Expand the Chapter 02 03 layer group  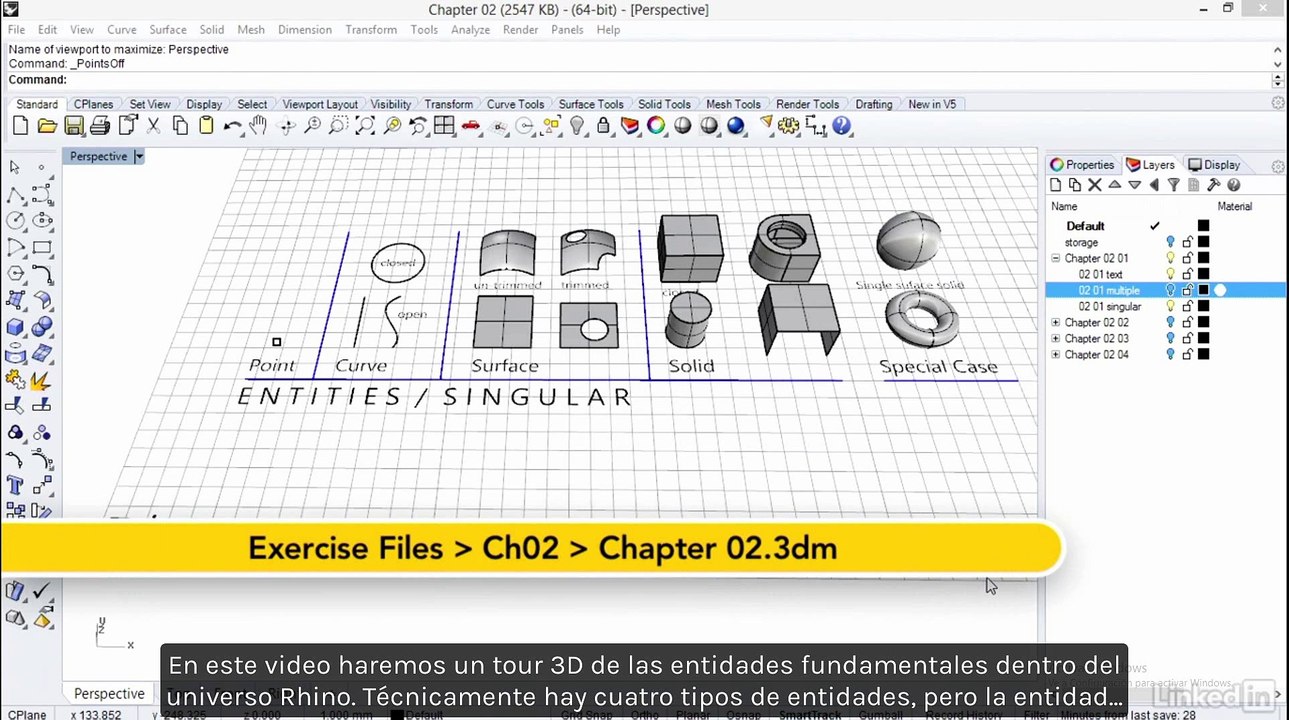coord(1056,338)
